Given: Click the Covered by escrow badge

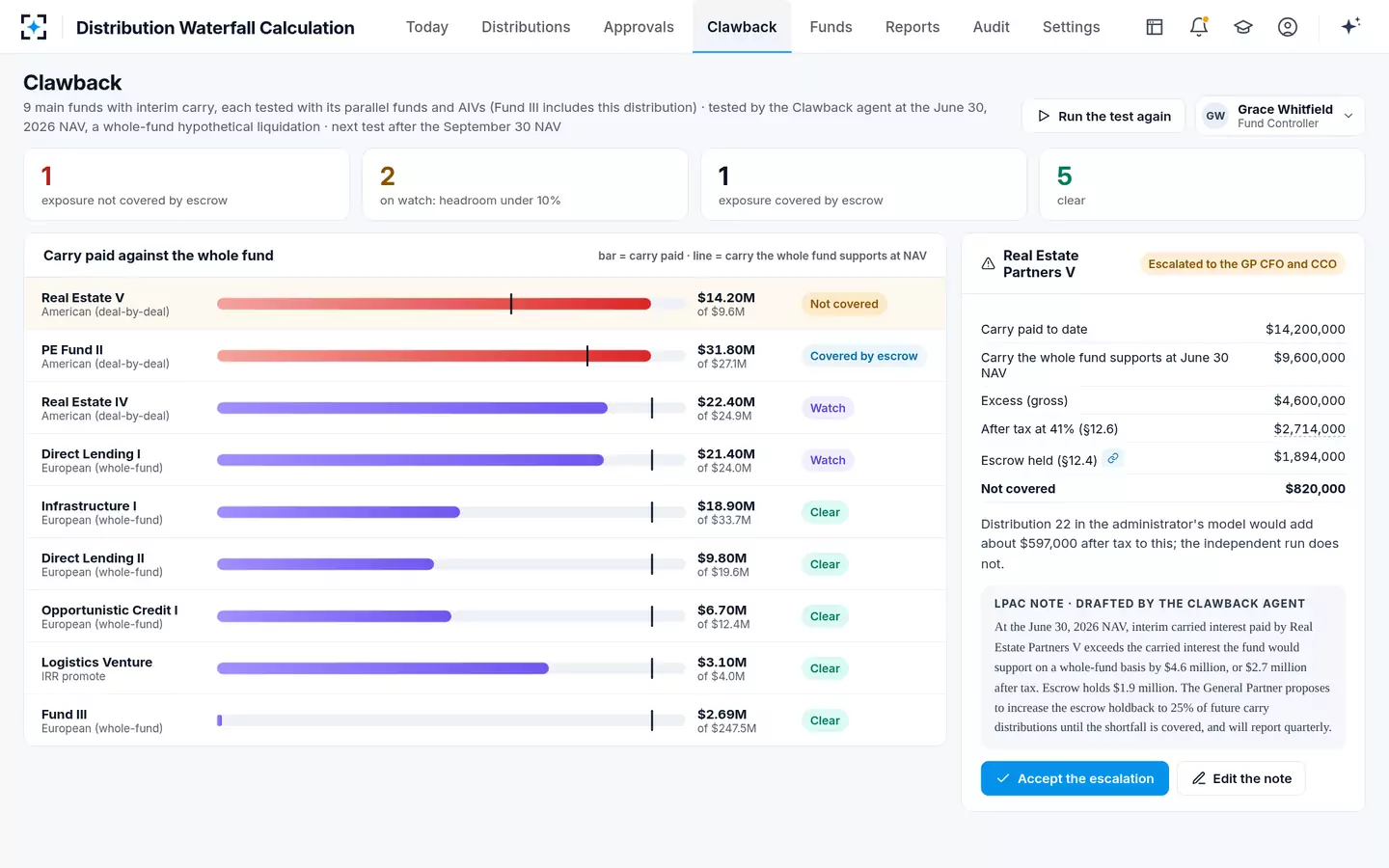Looking at the screenshot, I should pos(863,356).
